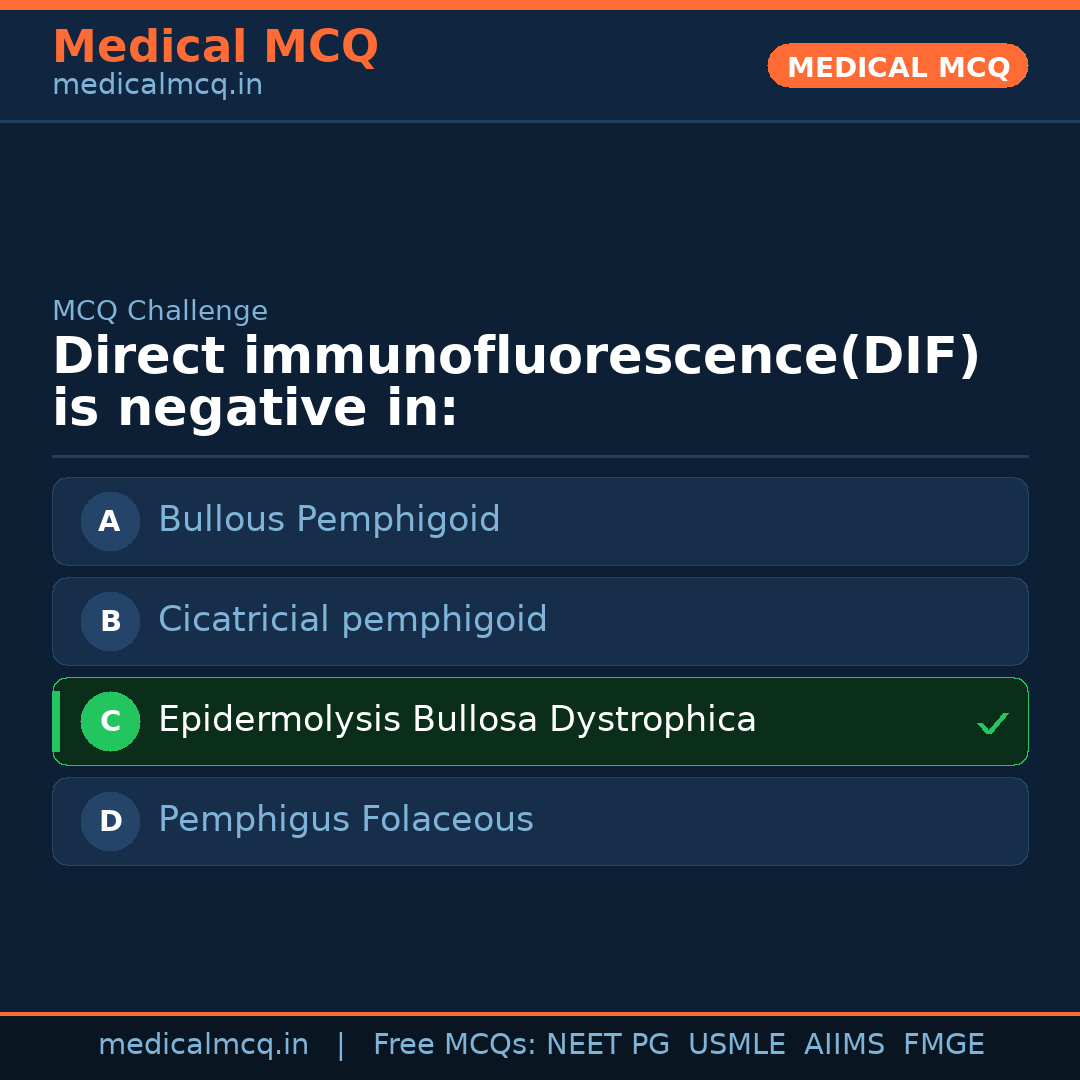Choose the Cicatricial pemphigoid answer text
This screenshot has height=1080, width=1080.
[x=352, y=620]
